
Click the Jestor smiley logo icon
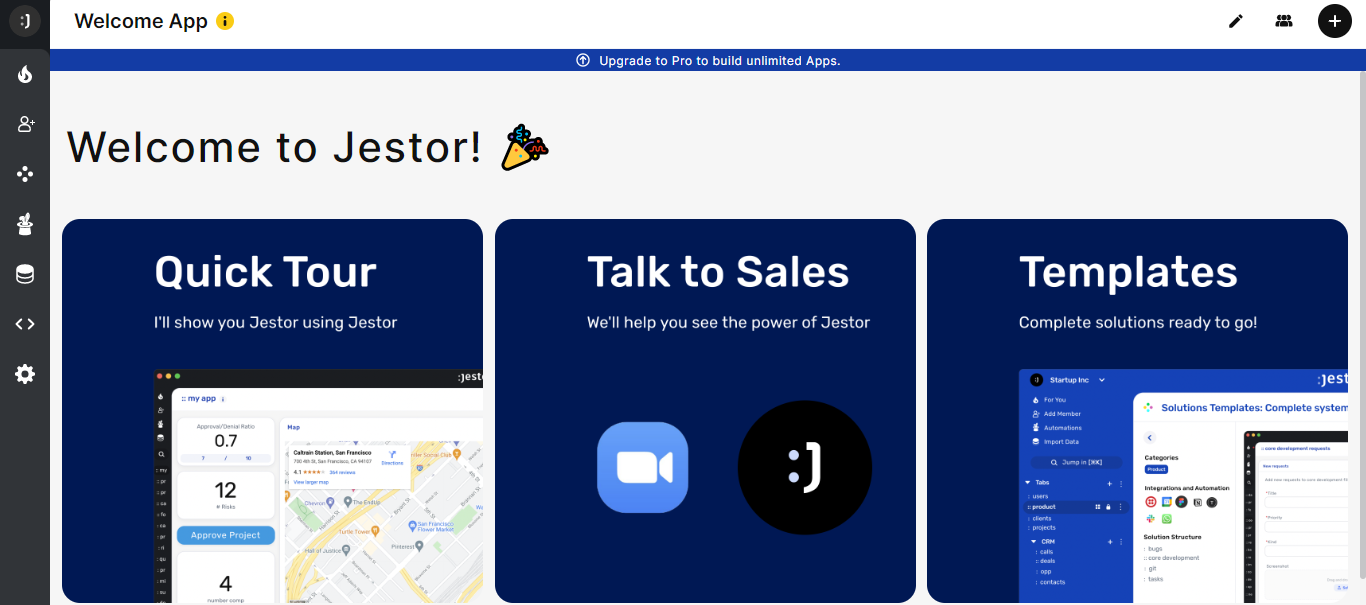24,21
